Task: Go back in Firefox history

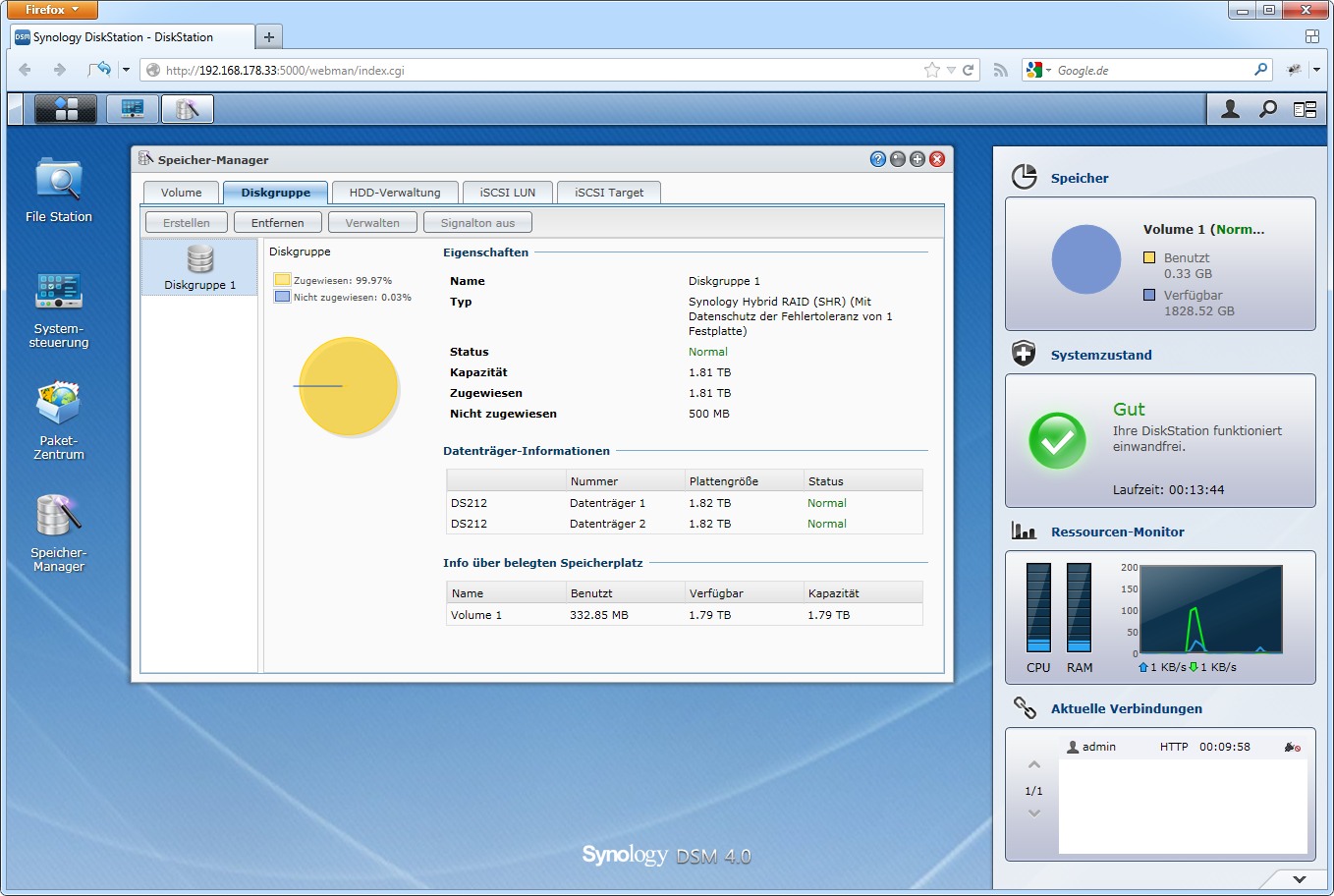Action: 25,70
